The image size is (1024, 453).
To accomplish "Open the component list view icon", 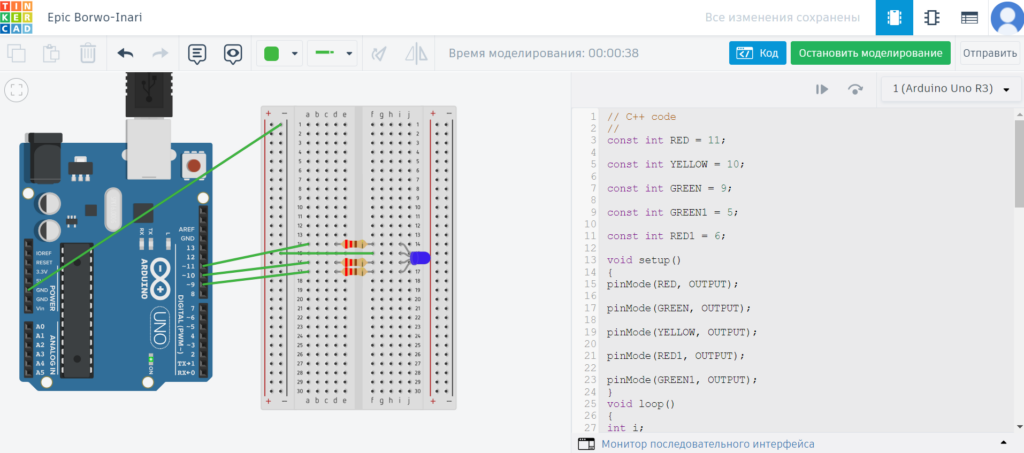I will point(969,18).
